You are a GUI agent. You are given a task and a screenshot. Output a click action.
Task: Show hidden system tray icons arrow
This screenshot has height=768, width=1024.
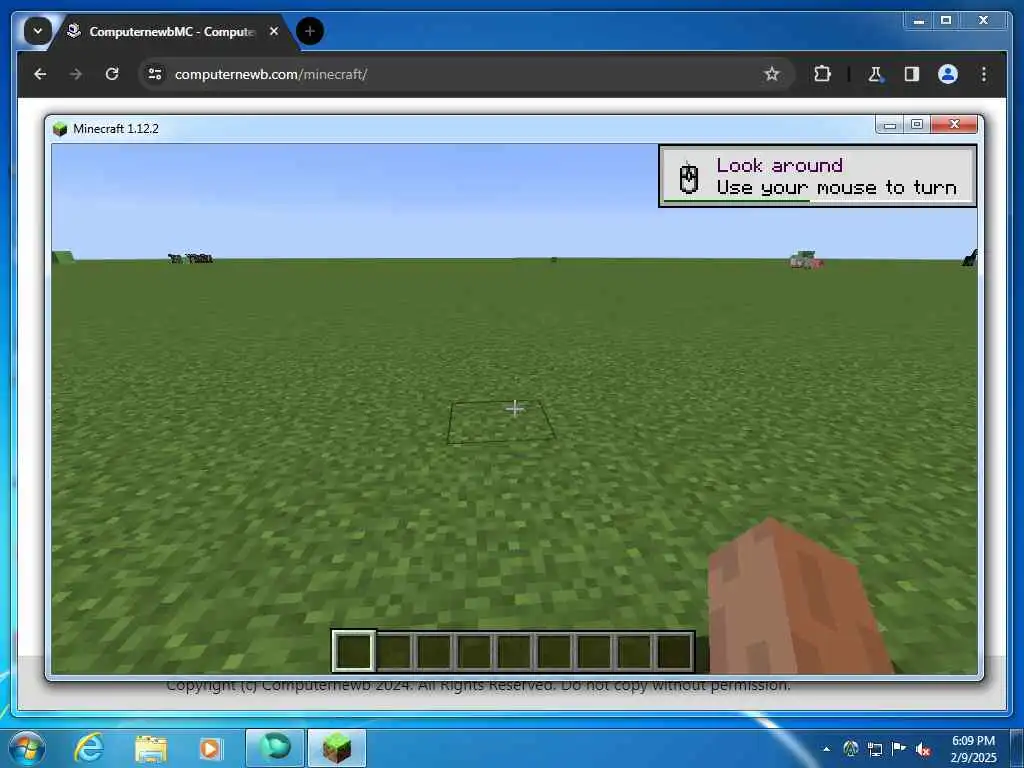[x=827, y=749]
